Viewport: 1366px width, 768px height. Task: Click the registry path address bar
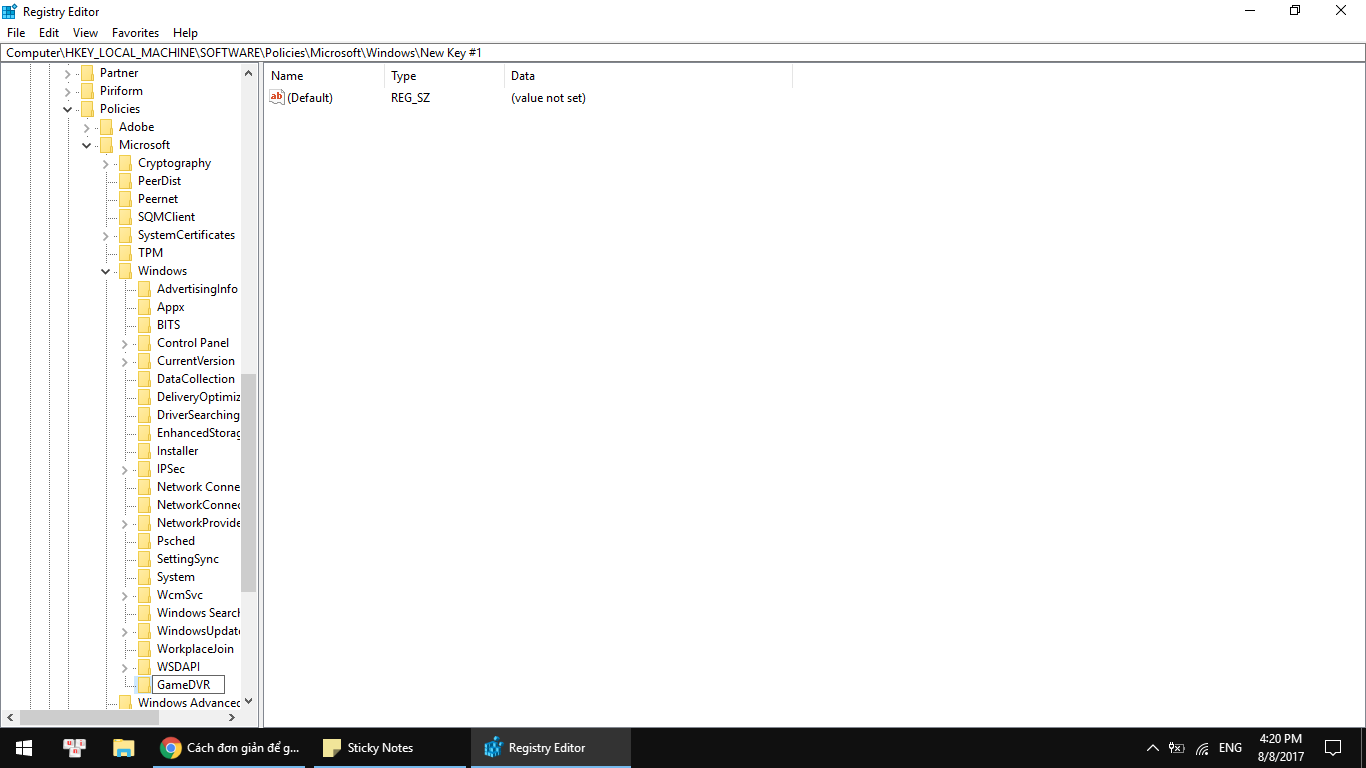(x=400, y=52)
